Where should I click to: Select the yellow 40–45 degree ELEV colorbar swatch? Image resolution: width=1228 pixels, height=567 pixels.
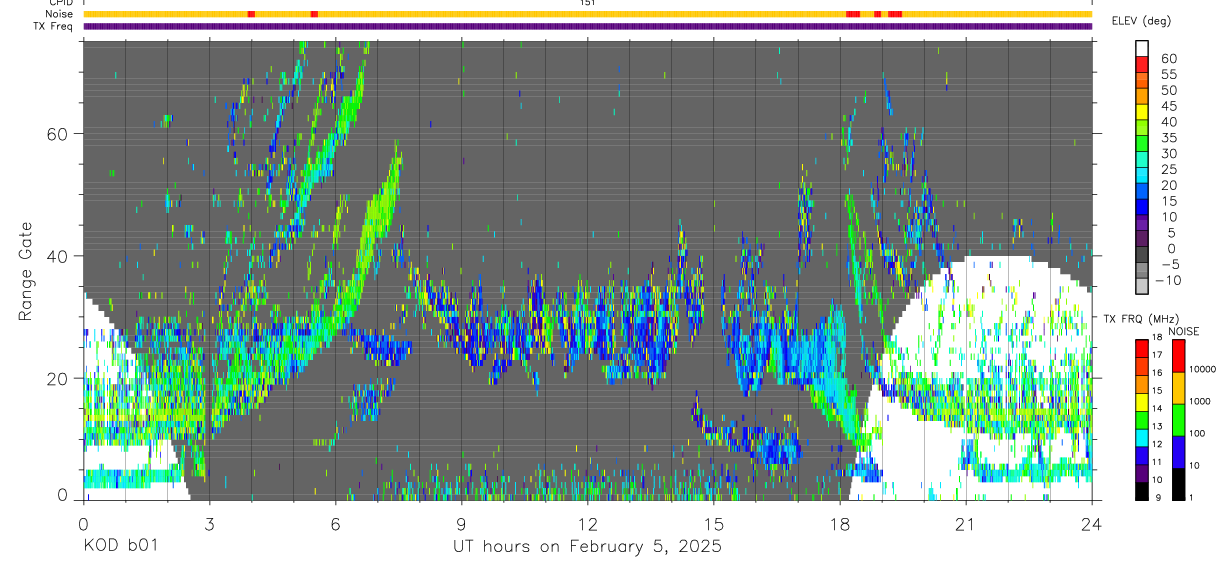[1142, 113]
